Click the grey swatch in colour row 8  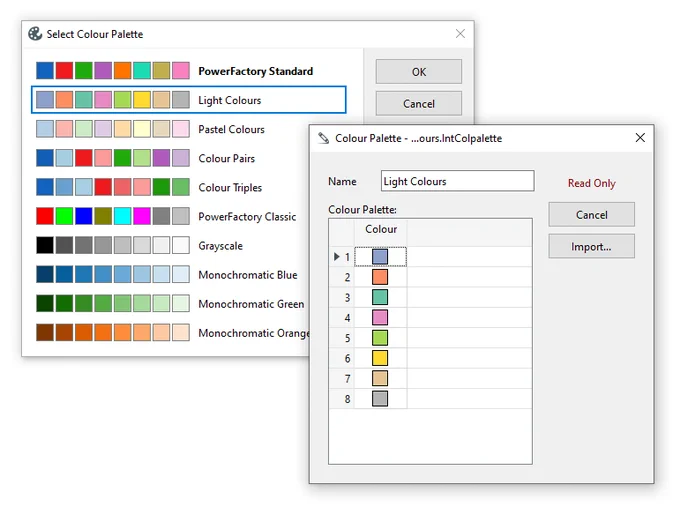[x=380, y=399]
